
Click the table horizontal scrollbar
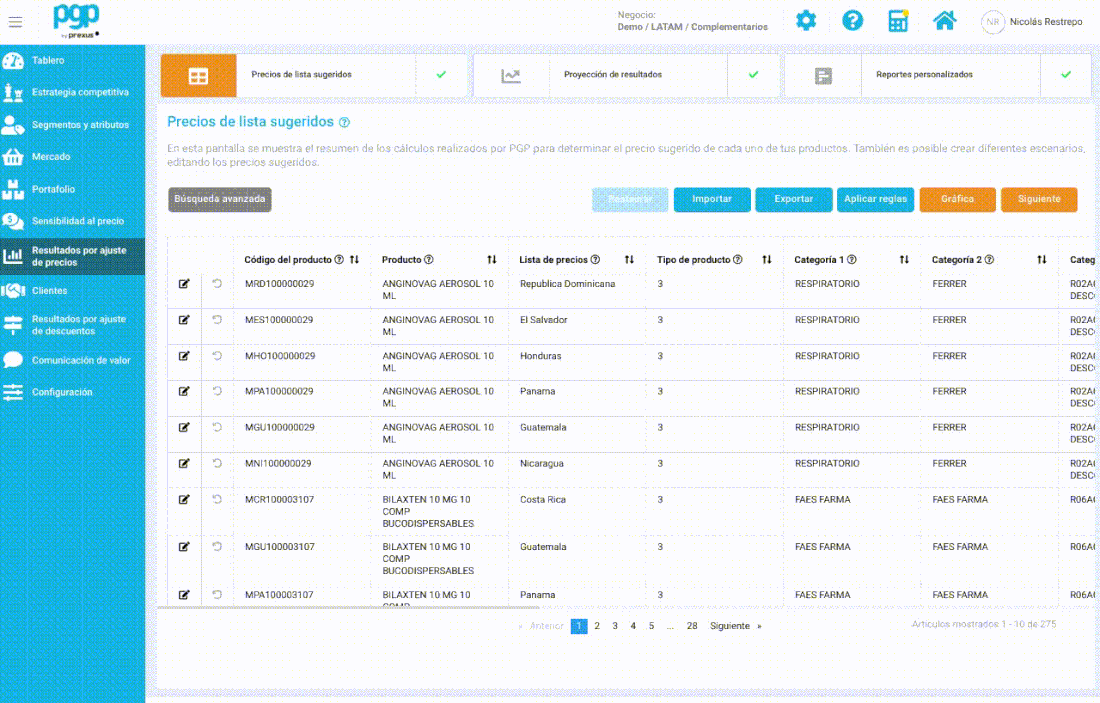tap(349, 607)
